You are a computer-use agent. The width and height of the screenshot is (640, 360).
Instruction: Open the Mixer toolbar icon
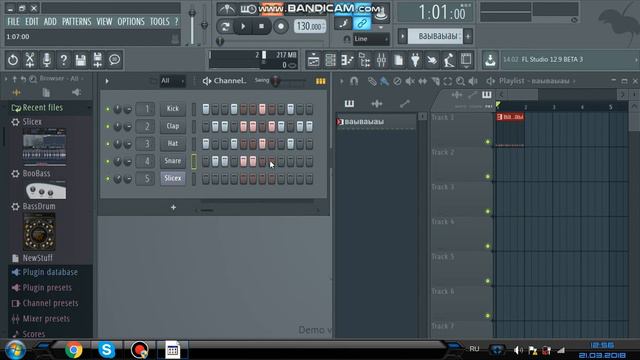[x=381, y=60]
